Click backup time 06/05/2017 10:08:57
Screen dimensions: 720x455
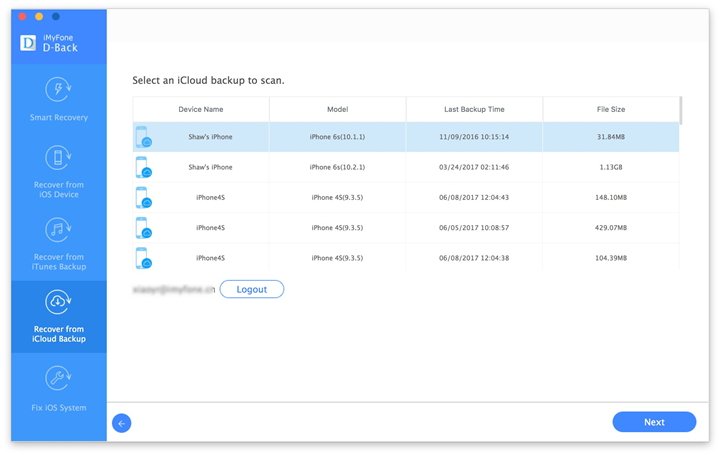[474, 228]
